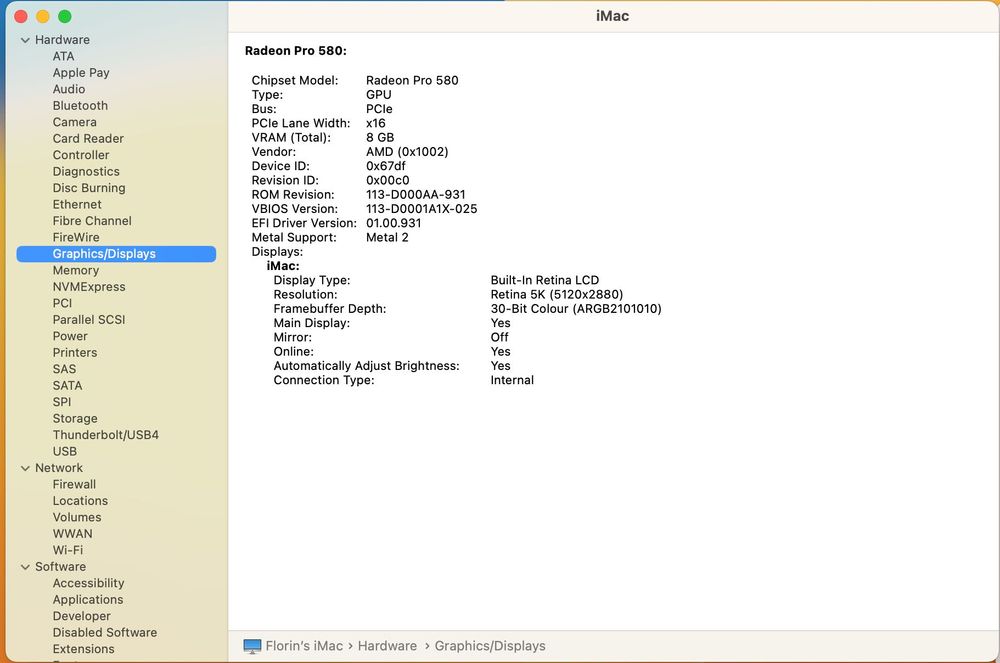Image resolution: width=1000 pixels, height=663 pixels.
Task: Click the Vendor value AMD (0x1002)
Action: [407, 152]
